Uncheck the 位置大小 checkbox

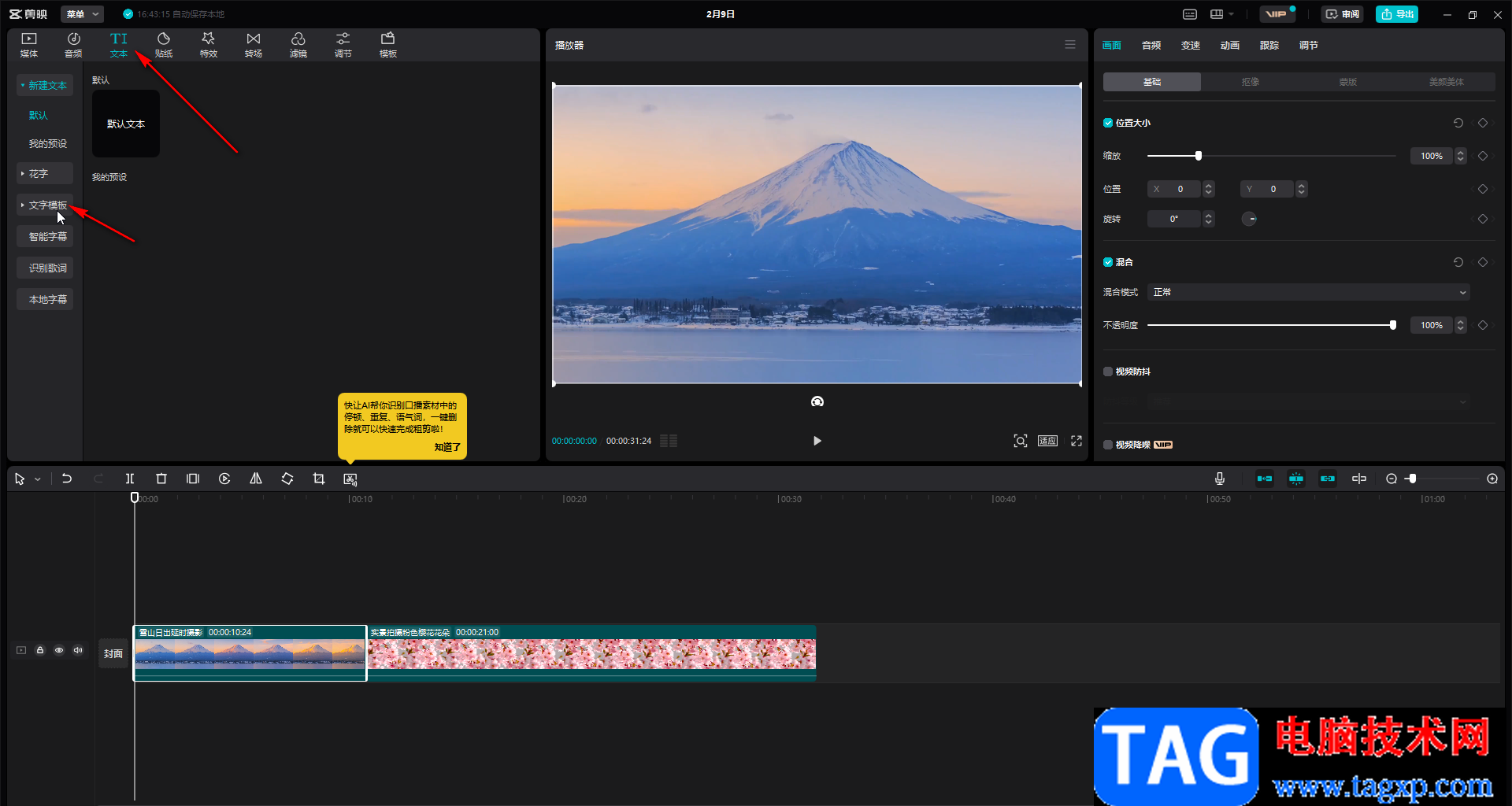click(1108, 123)
